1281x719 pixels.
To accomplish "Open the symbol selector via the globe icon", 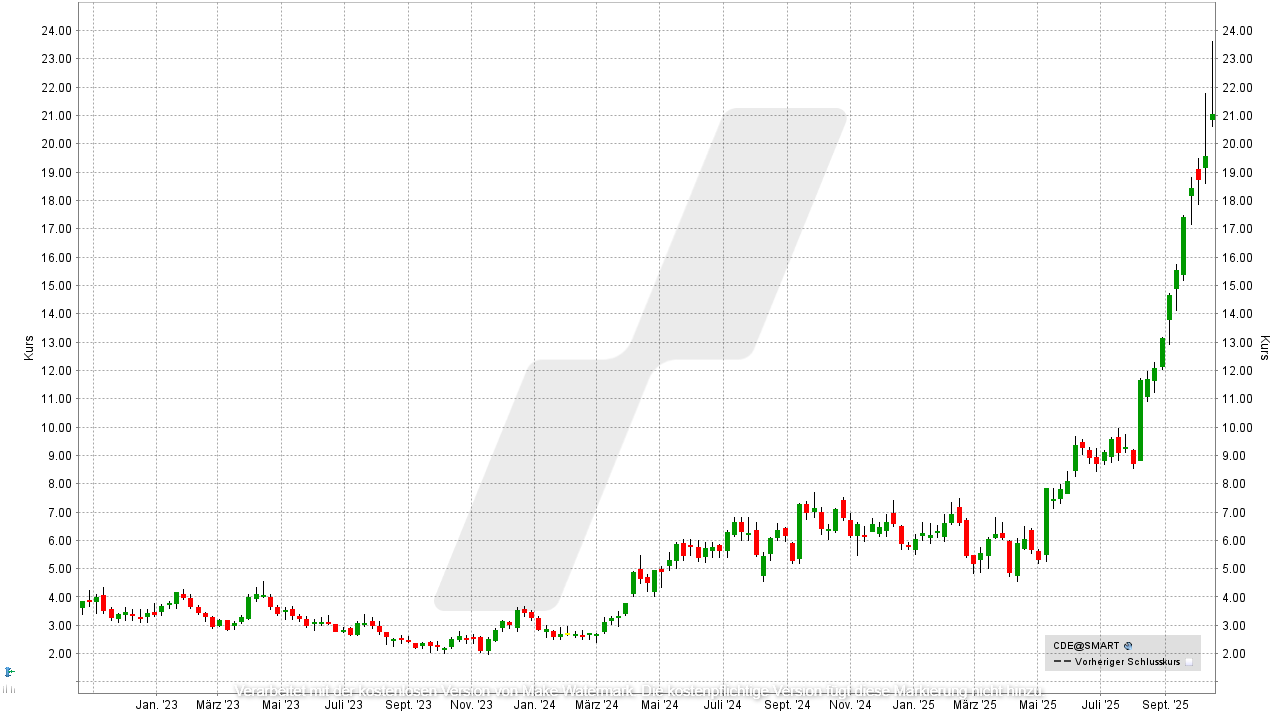I will click(1128, 646).
